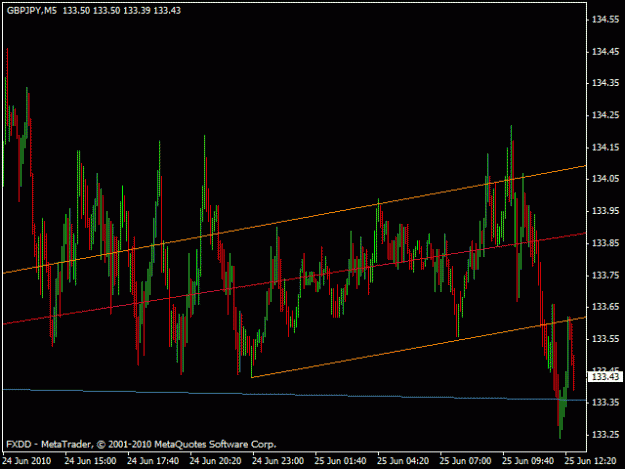Click the 134.35 price axis label
Screen dimensions: 625x469
click(x=605, y=83)
